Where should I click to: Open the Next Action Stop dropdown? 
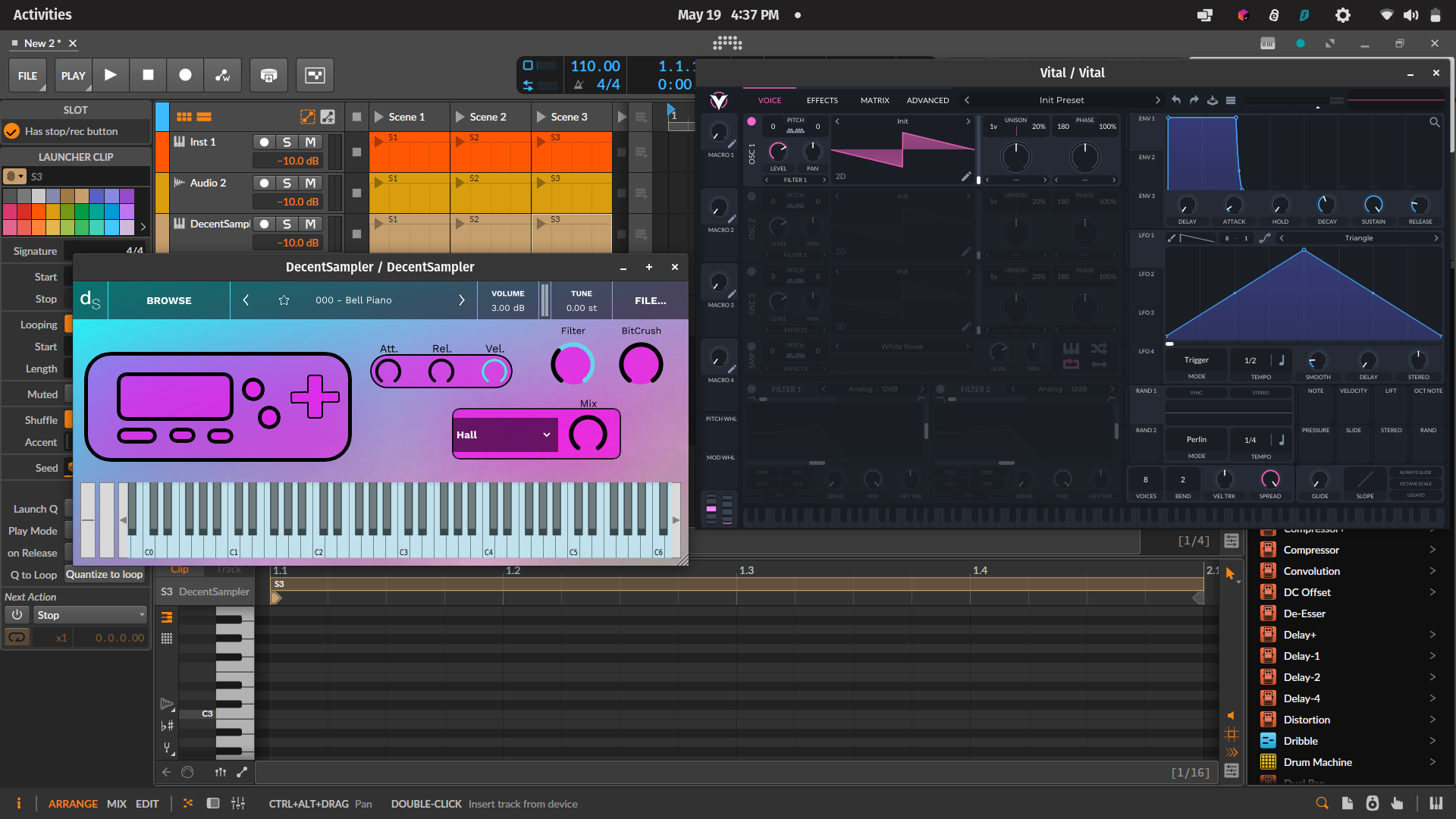pos(90,615)
